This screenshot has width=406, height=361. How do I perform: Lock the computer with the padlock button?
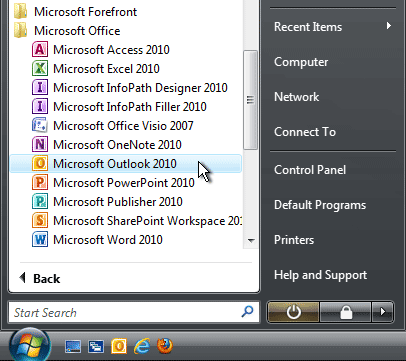(346, 312)
